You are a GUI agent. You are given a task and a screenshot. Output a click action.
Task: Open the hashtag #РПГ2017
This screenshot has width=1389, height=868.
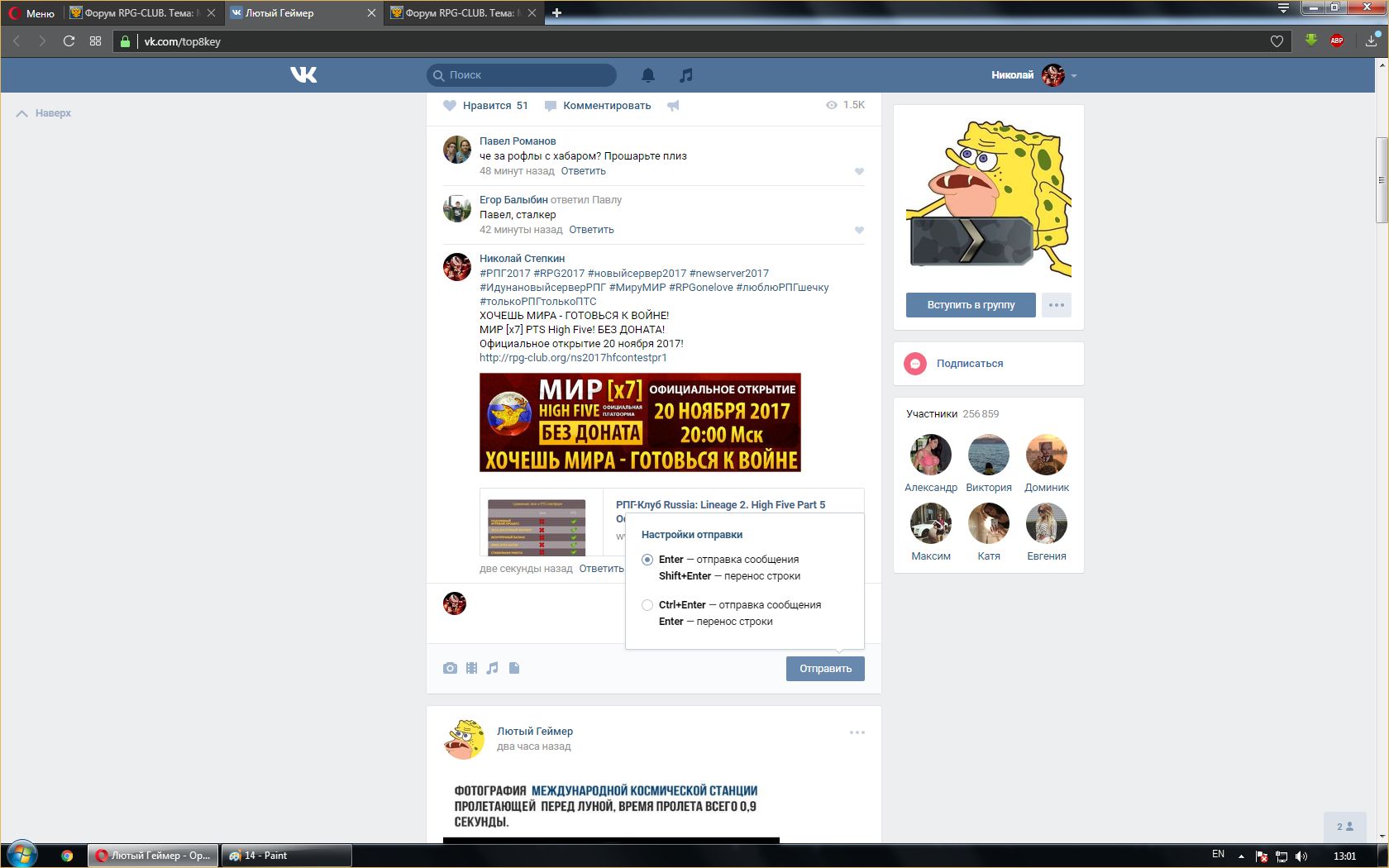[505, 274]
